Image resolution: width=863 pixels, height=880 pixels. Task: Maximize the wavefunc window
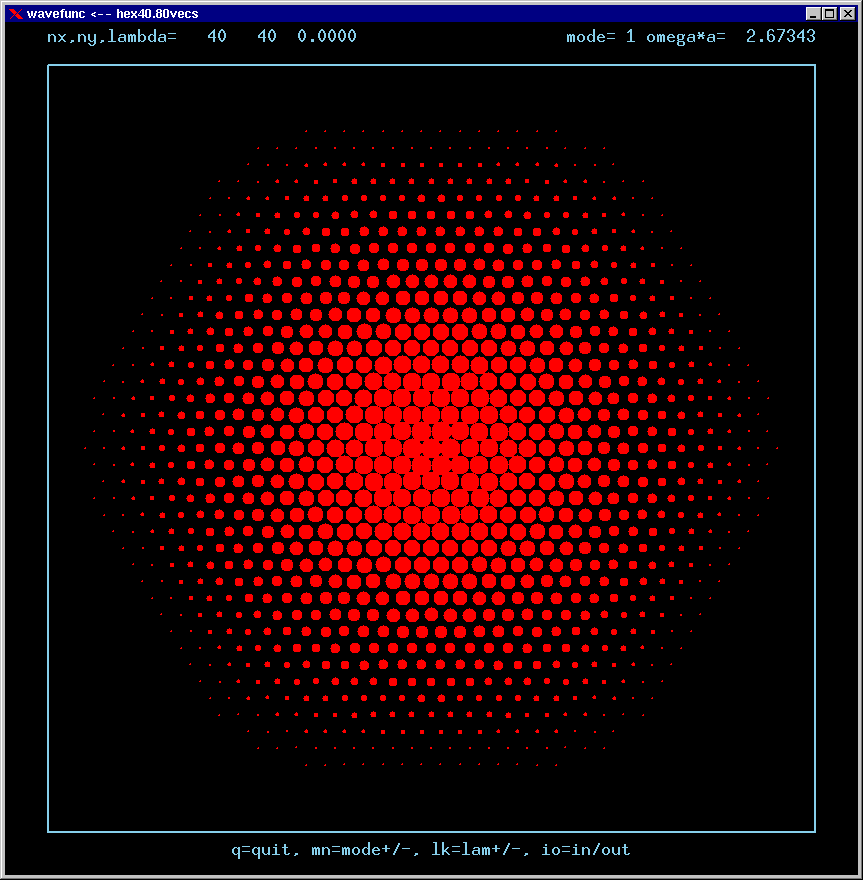click(x=830, y=13)
